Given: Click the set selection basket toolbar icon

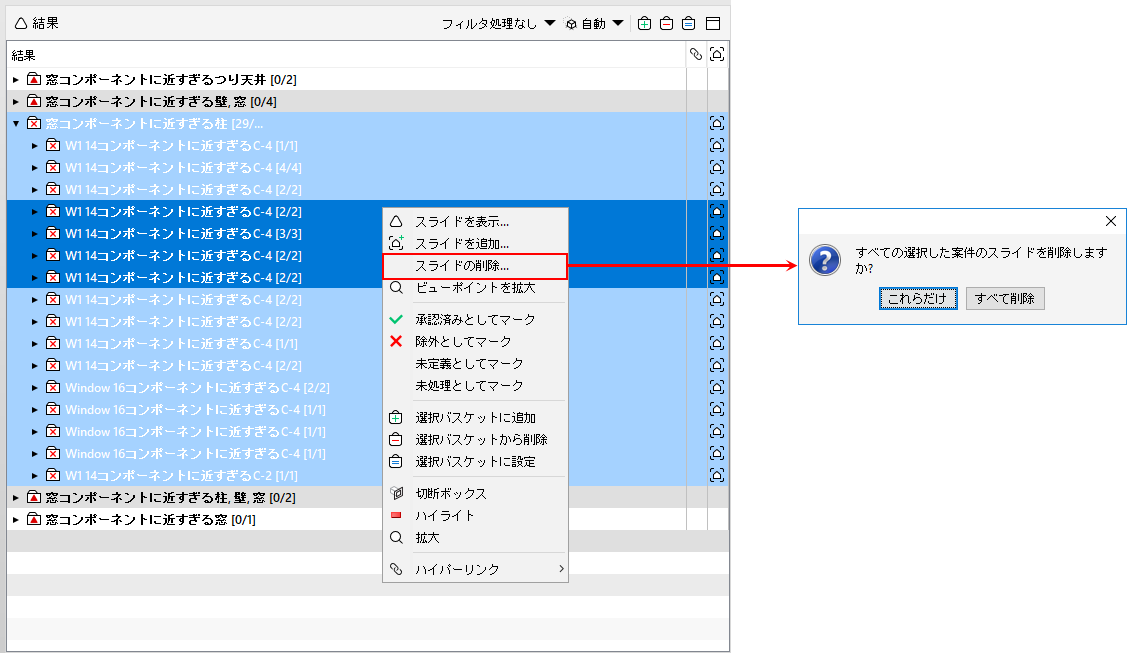Looking at the screenshot, I should point(688,24).
